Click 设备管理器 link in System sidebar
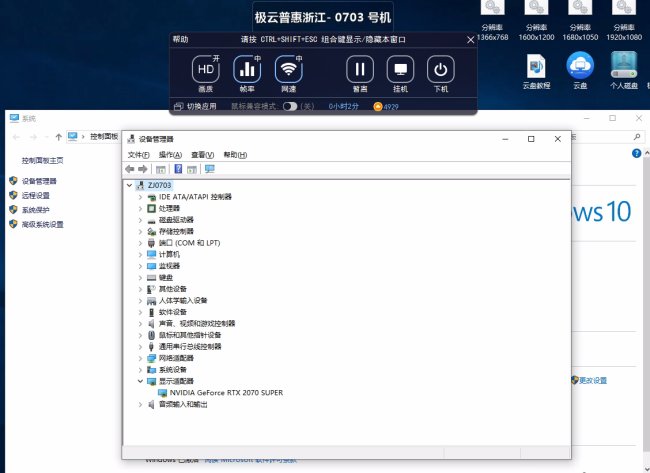 pos(39,181)
